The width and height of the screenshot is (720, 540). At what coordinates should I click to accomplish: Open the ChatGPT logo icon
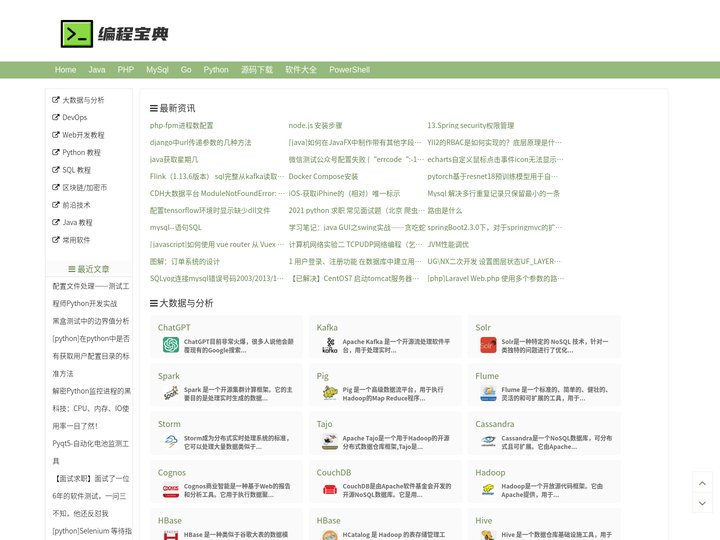(x=171, y=345)
